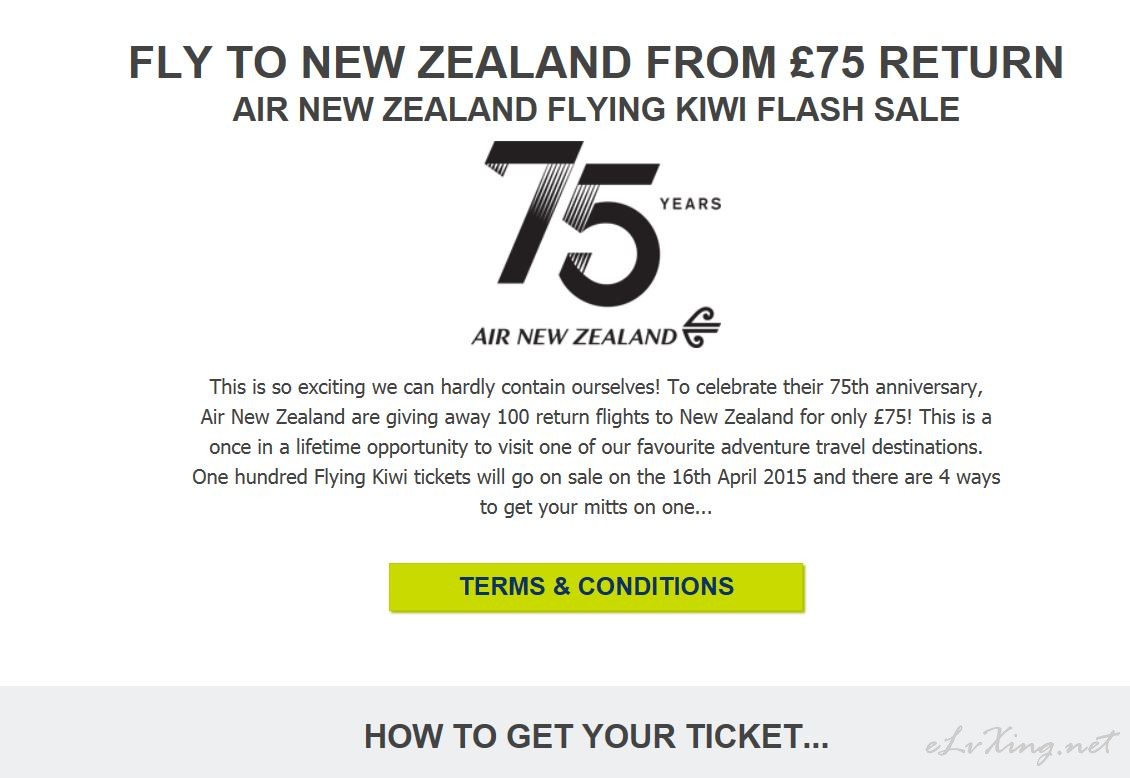Click 'to get your mitts on one...' line
This screenshot has height=778, width=1130.
[596, 507]
